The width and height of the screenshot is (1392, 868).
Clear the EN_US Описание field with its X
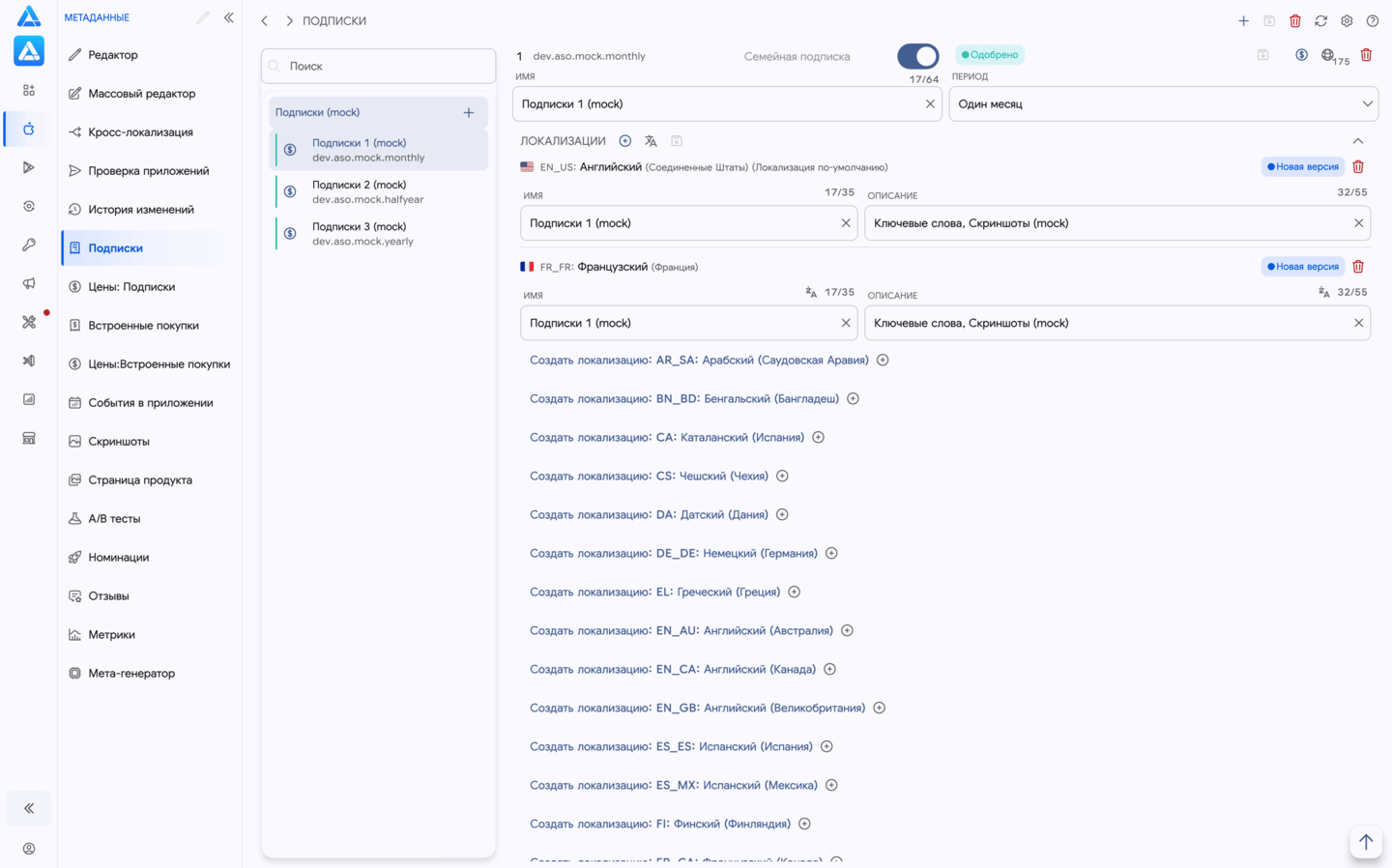[1358, 223]
